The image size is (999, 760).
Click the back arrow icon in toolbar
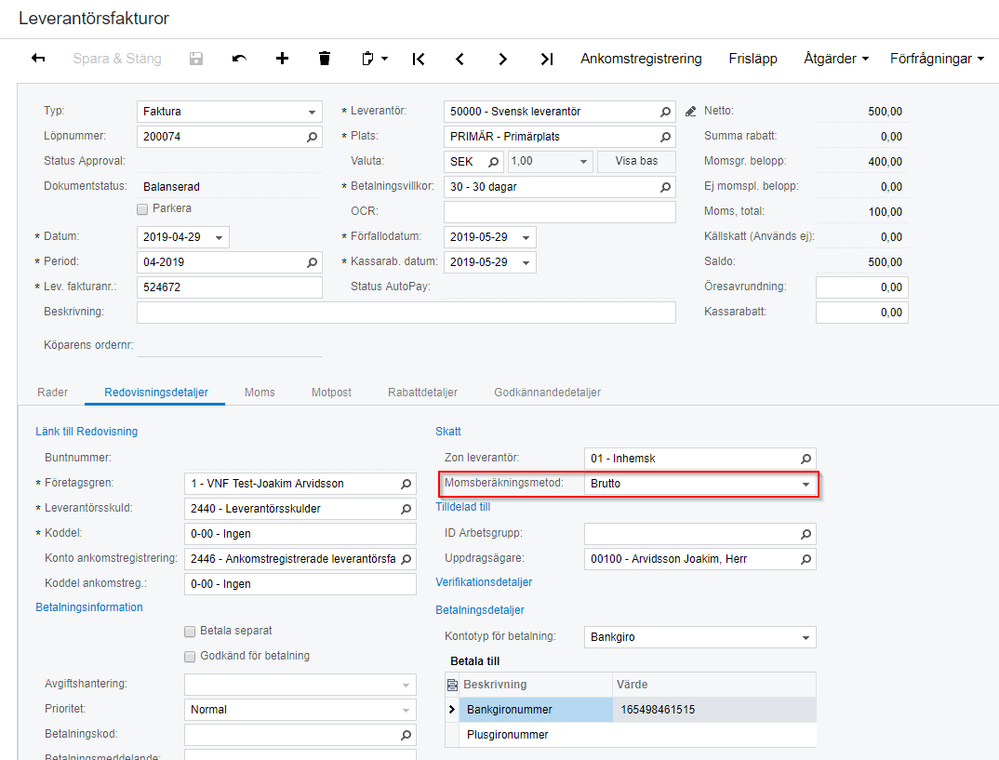[38, 59]
